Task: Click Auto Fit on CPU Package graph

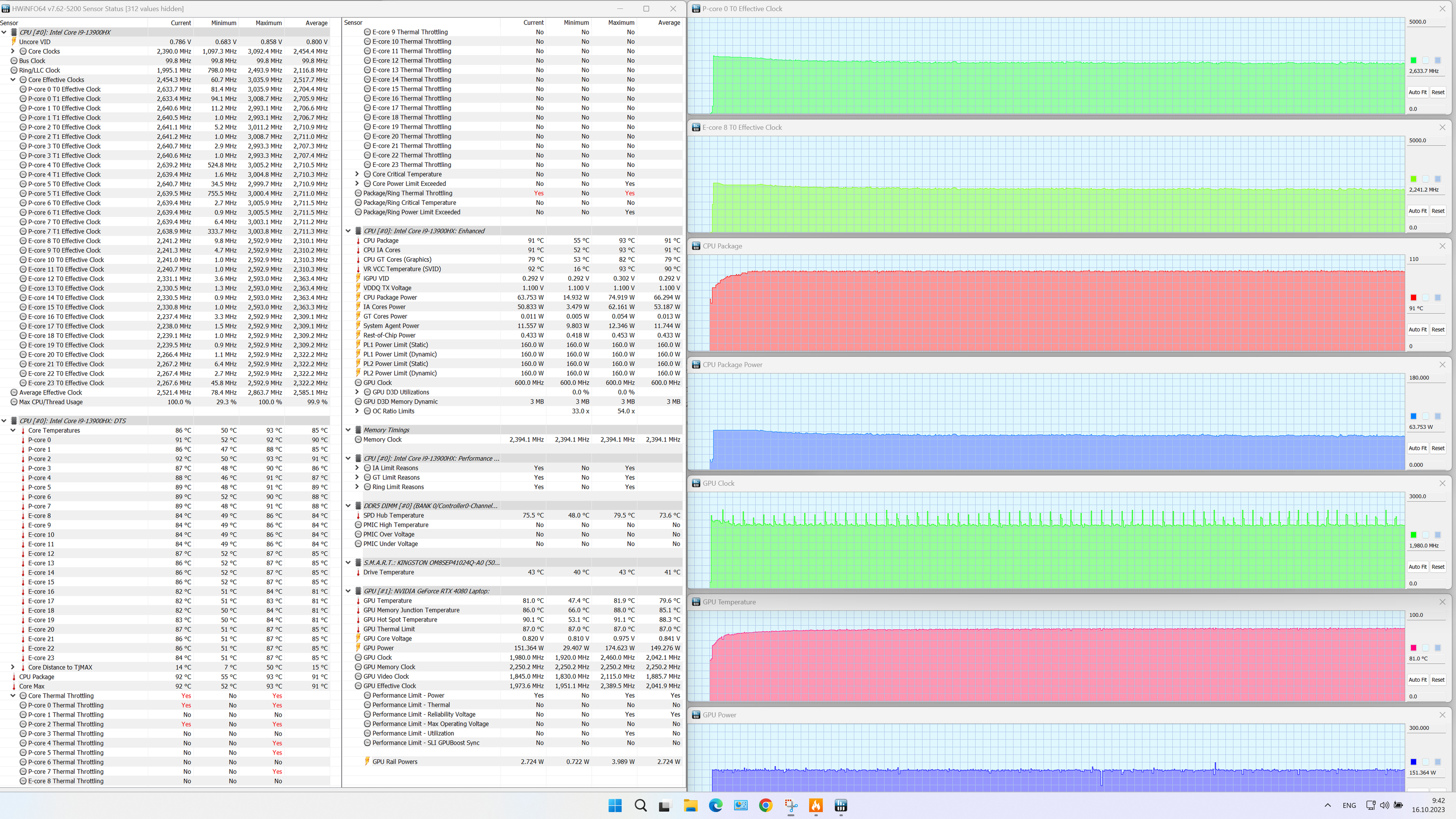Action: coord(1417,329)
